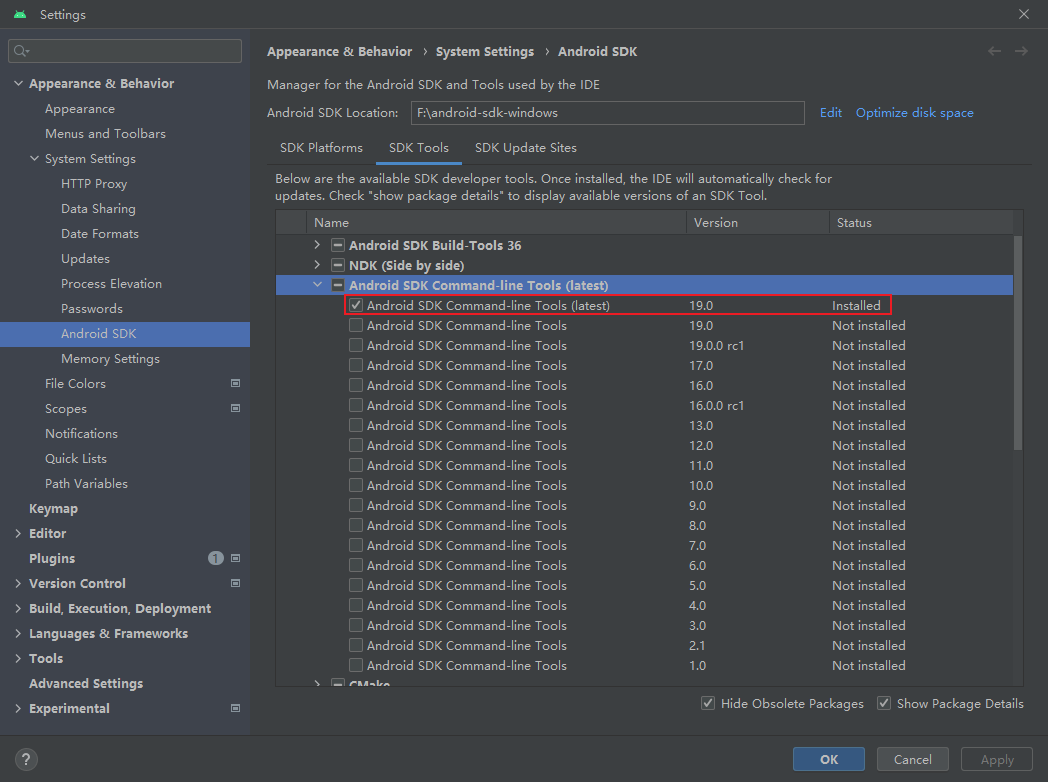
Task: Open help with the question mark button
Action: pyautogui.click(x=26, y=759)
